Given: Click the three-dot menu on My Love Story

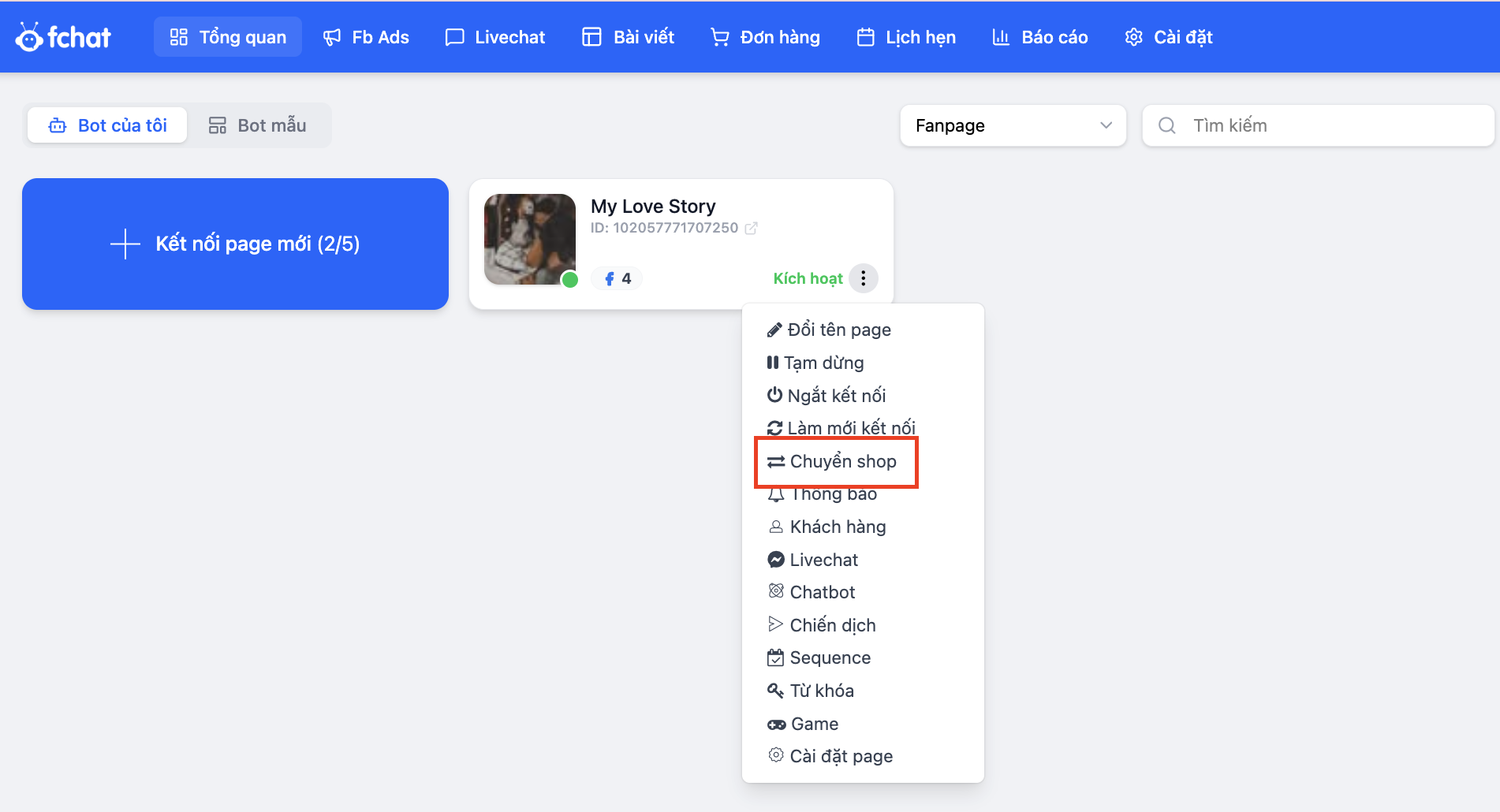Looking at the screenshot, I should click(x=864, y=278).
